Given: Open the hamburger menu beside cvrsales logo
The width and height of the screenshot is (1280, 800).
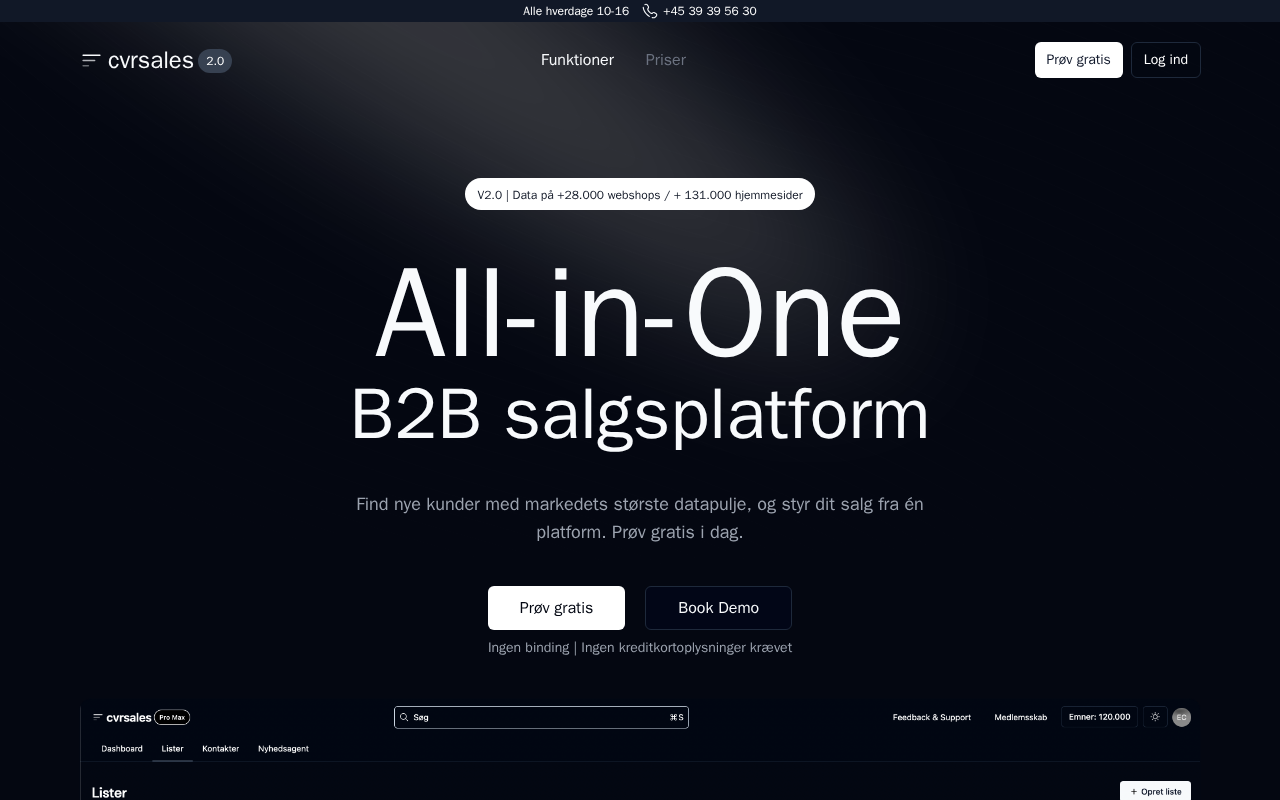Looking at the screenshot, I should (91, 60).
